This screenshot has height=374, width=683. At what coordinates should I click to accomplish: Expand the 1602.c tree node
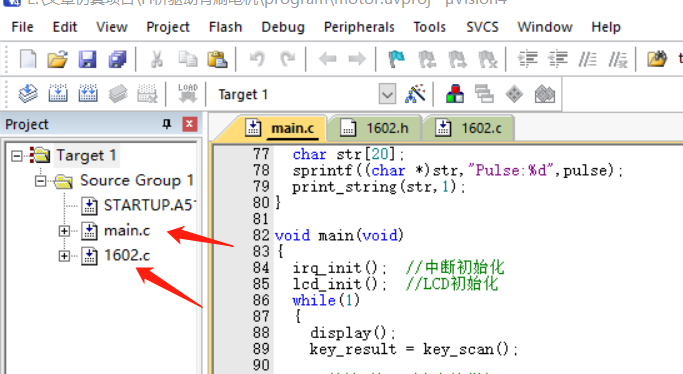pos(64,256)
